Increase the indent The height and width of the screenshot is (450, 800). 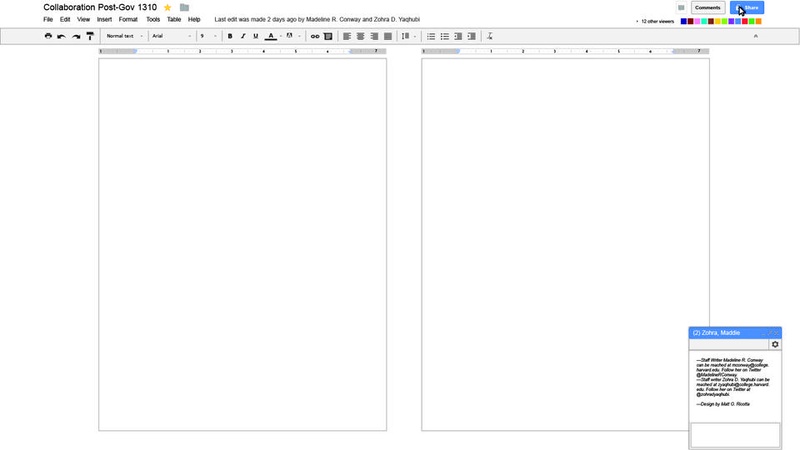point(471,36)
